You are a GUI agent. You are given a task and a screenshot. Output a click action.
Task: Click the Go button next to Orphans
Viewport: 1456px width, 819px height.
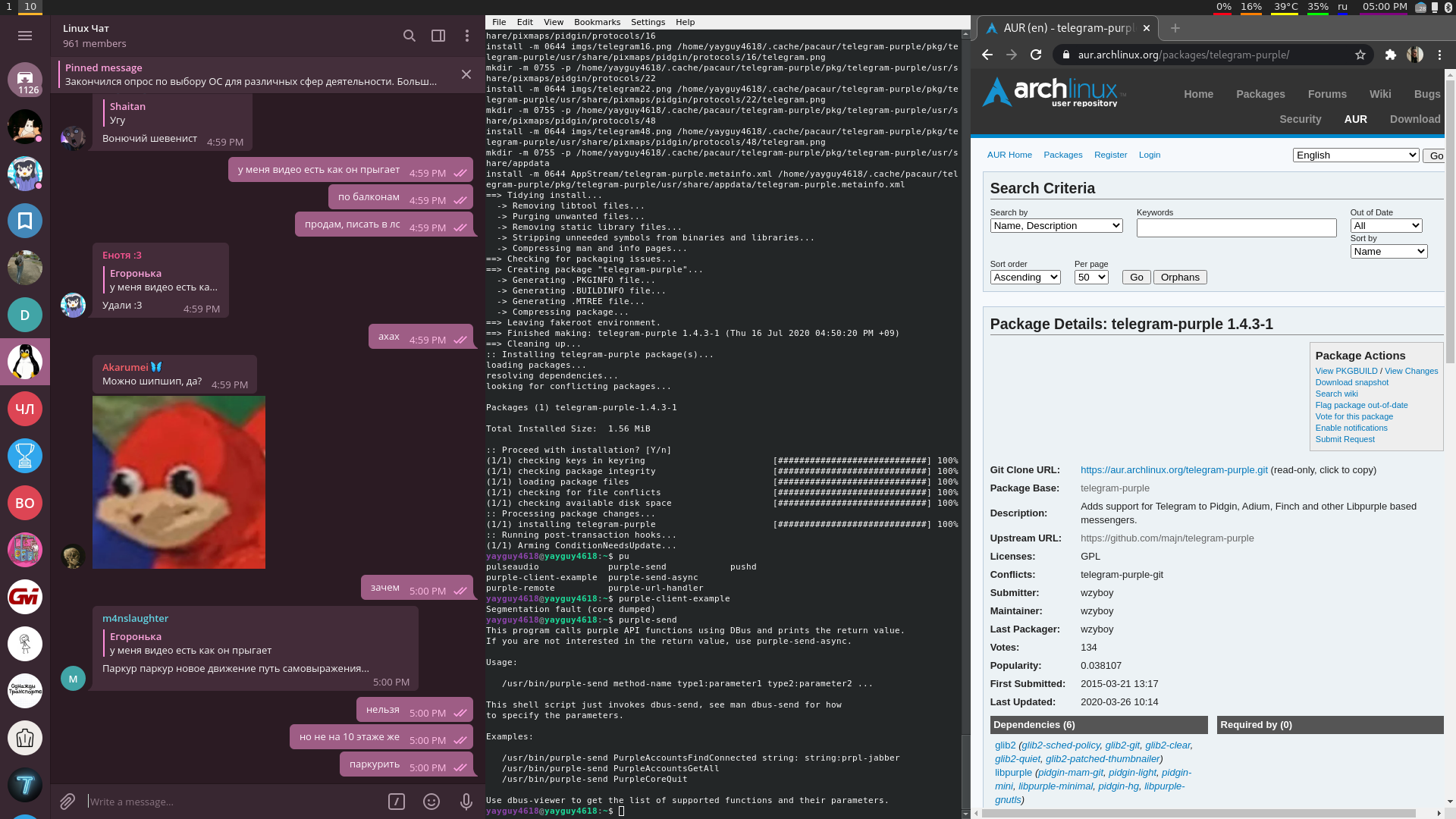[x=1137, y=278]
